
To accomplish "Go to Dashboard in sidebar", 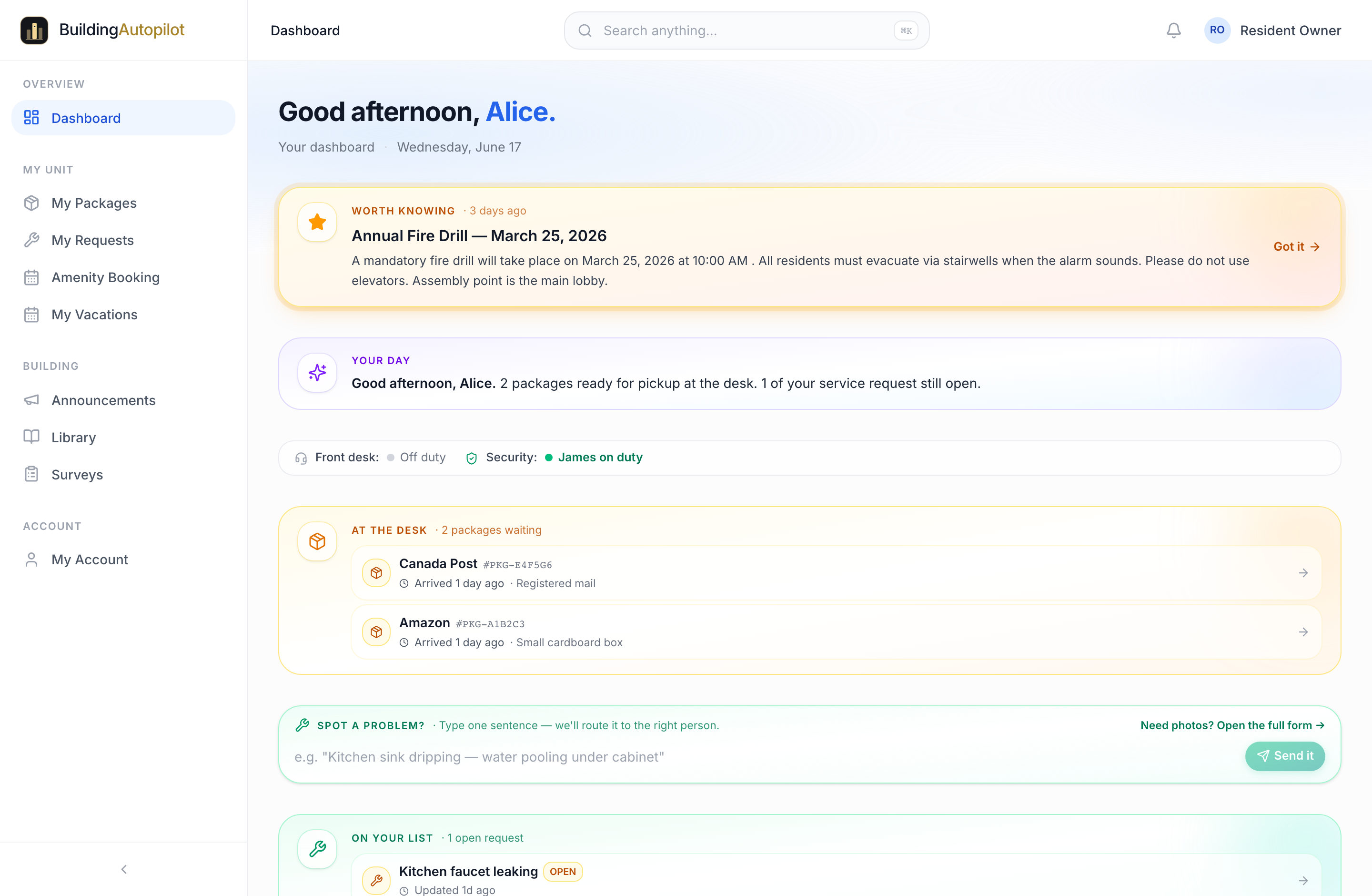I will tap(123, 118).
